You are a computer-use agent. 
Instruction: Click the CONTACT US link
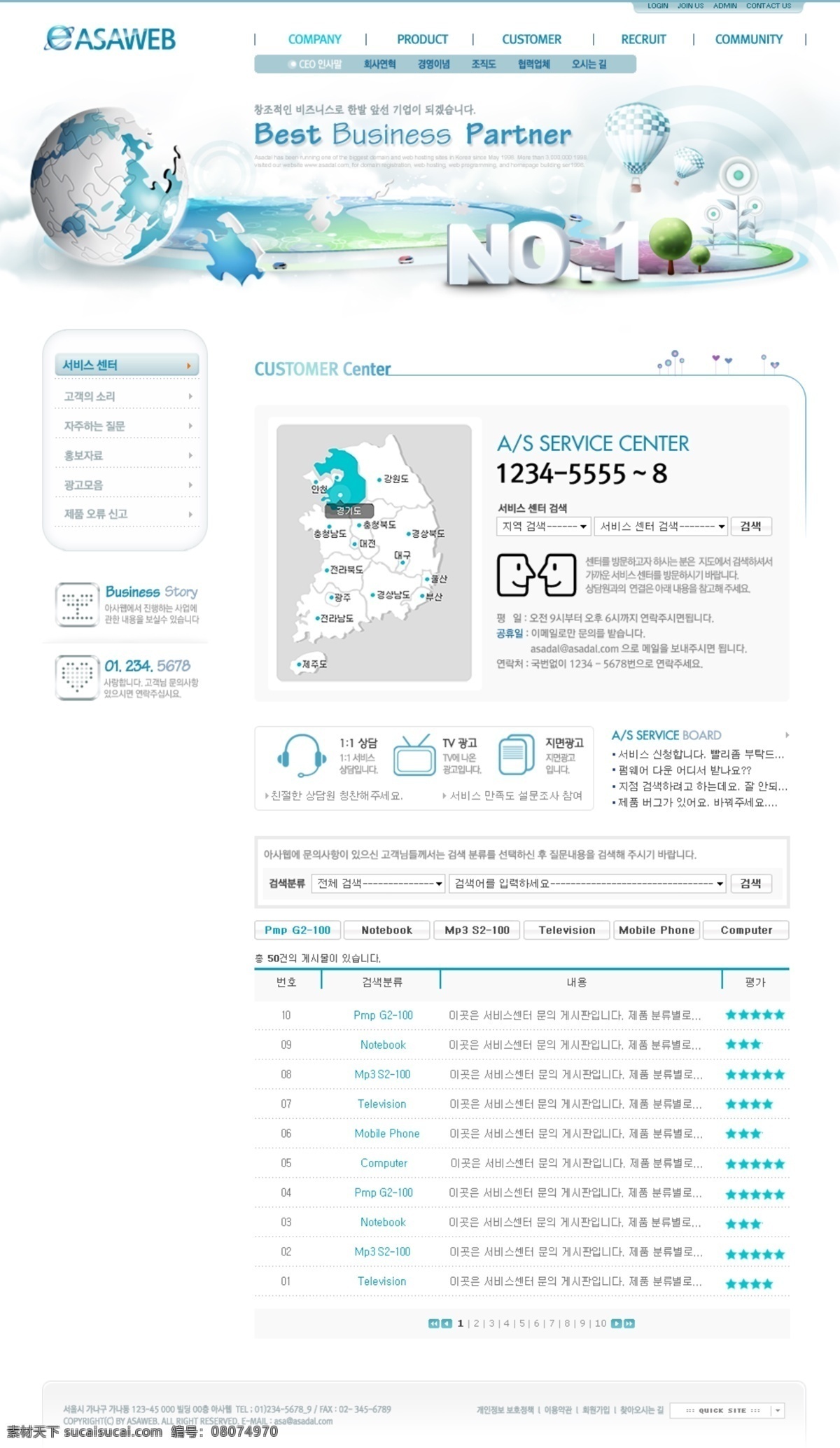click(769, 6)
